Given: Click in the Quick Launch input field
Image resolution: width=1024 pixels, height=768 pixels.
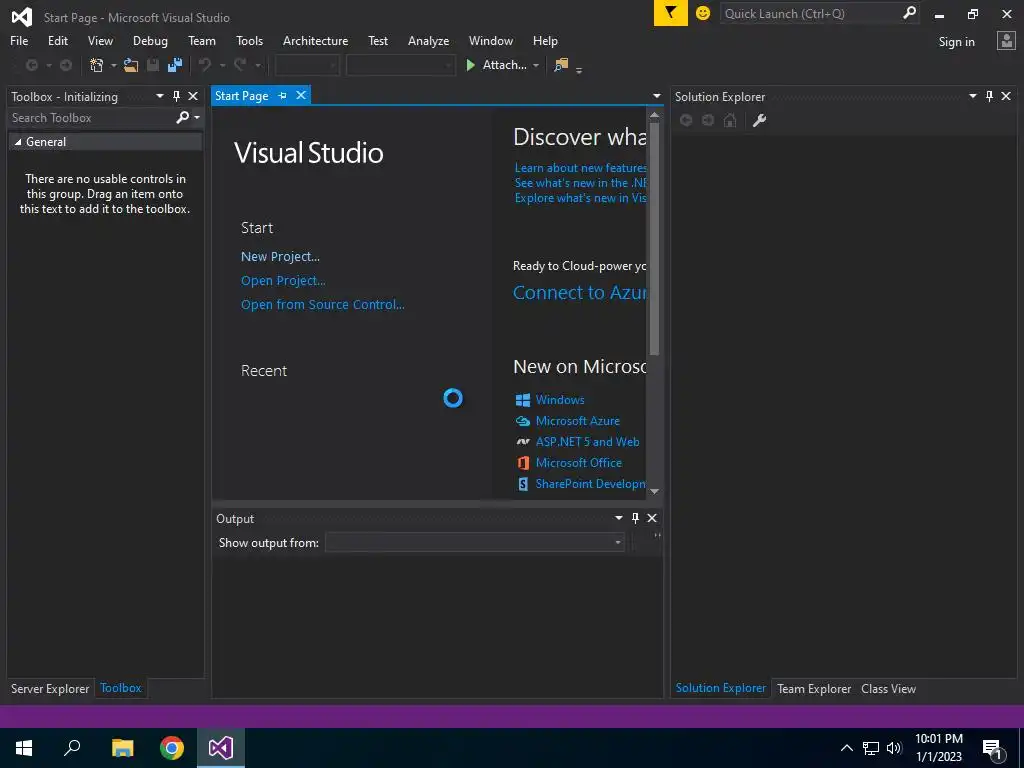Looking at the screenshot, I should point(811,13).
